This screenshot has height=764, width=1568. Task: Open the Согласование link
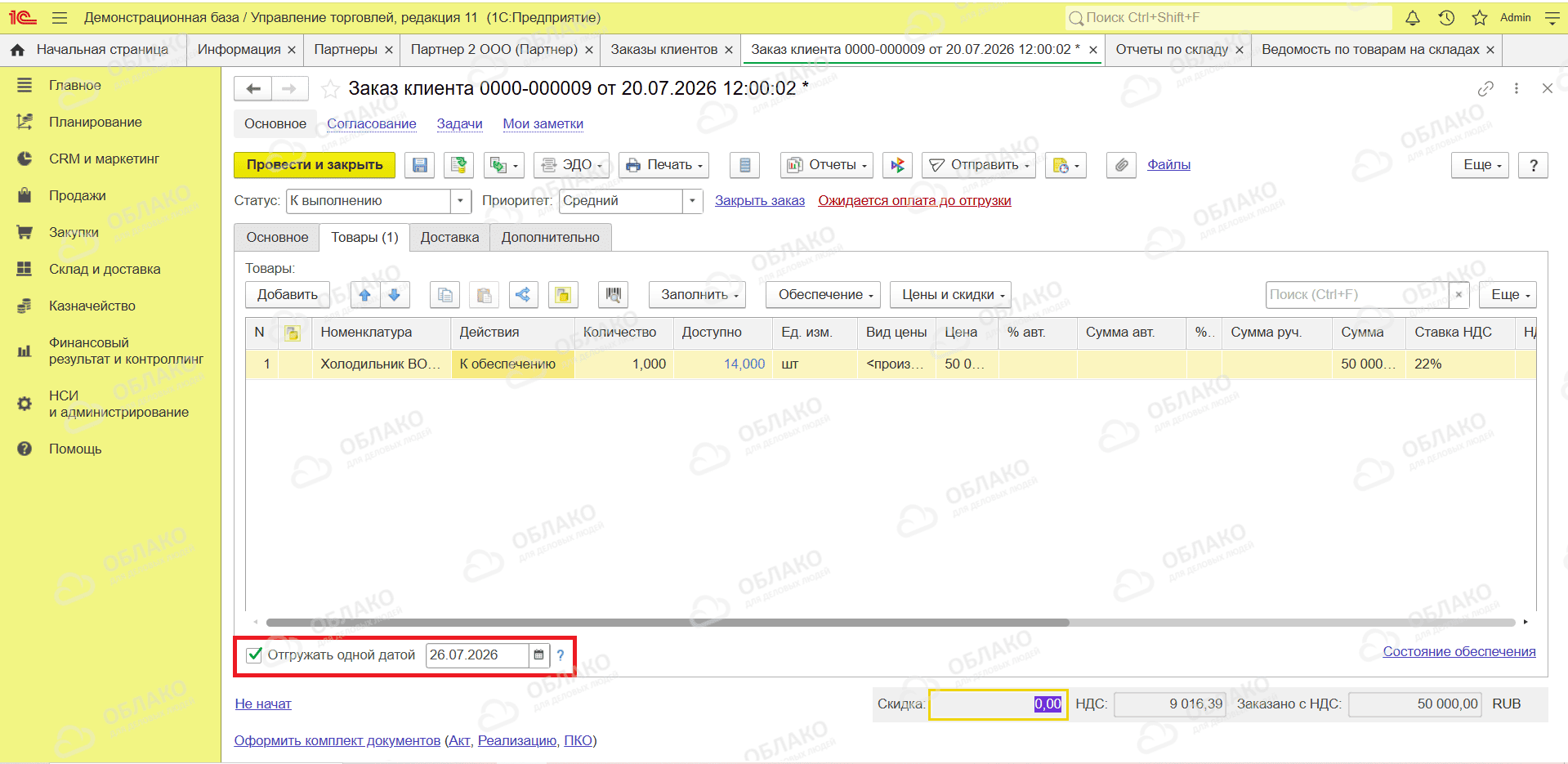pyautogui.click(x=372, y=124)
